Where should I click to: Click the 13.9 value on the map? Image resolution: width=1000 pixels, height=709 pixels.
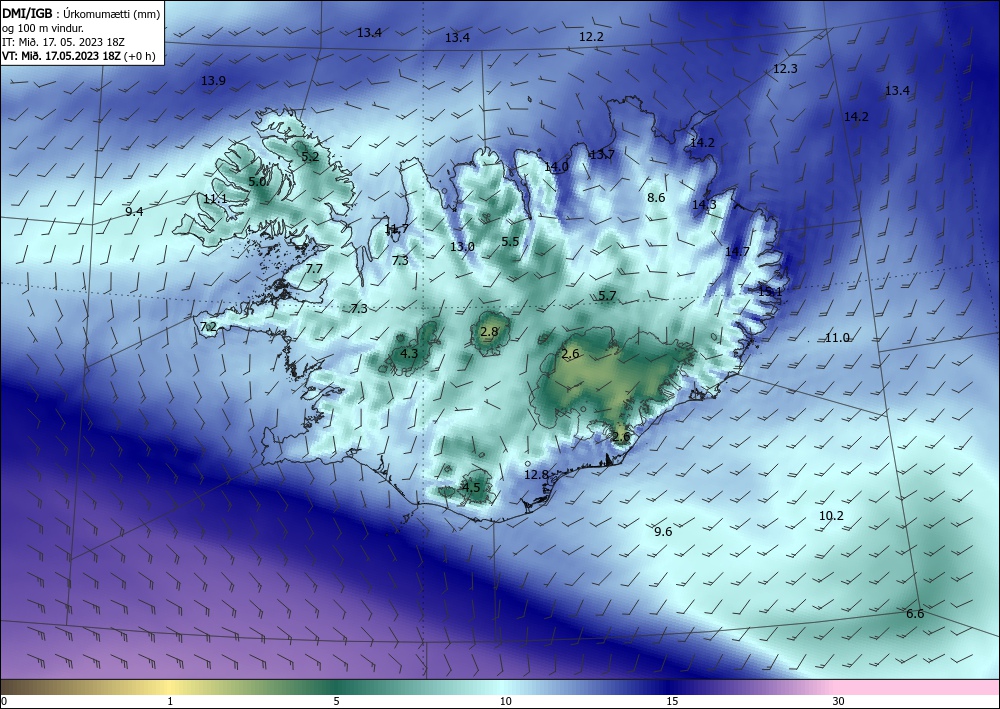coord(213,81)
